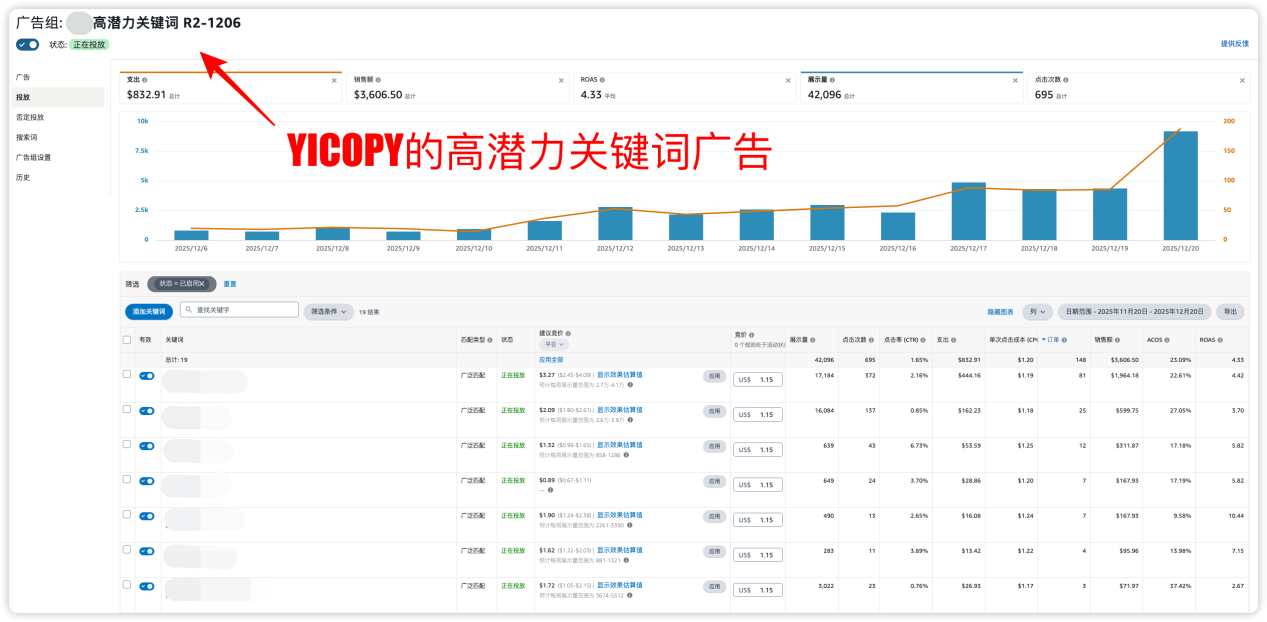The width and height of the screenshot is (1267, 622).
Task: Click info icon beside ROAS column header
Action: [1222, 340]
